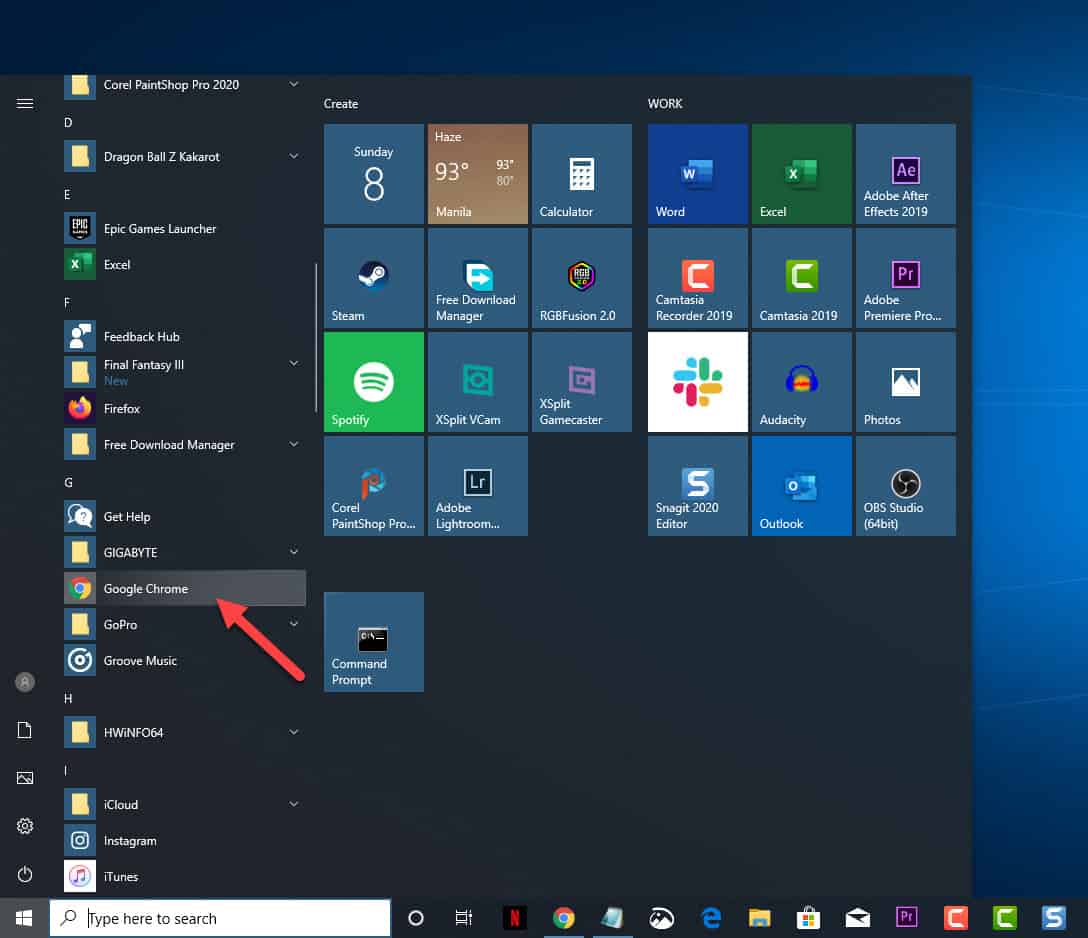Open the Steam tile

[373, 278]
